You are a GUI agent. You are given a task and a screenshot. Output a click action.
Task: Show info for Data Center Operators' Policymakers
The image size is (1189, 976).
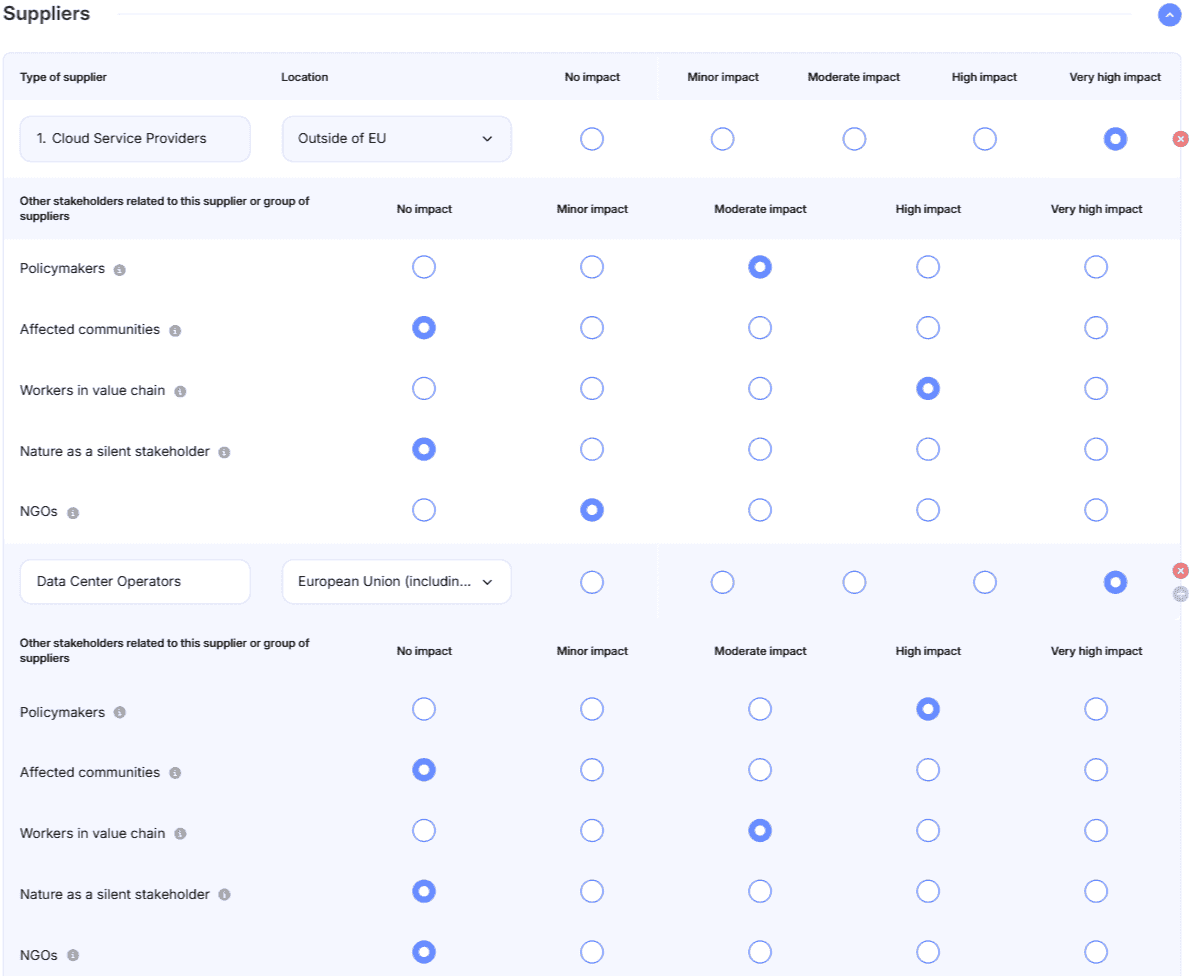click(120, 713)
